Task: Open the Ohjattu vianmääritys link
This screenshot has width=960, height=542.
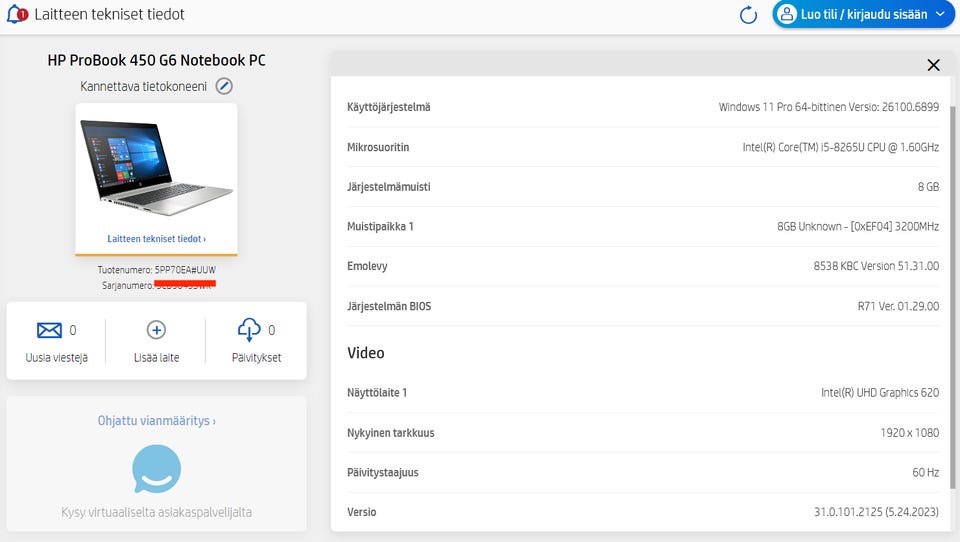Action: [x=156, y=421]
